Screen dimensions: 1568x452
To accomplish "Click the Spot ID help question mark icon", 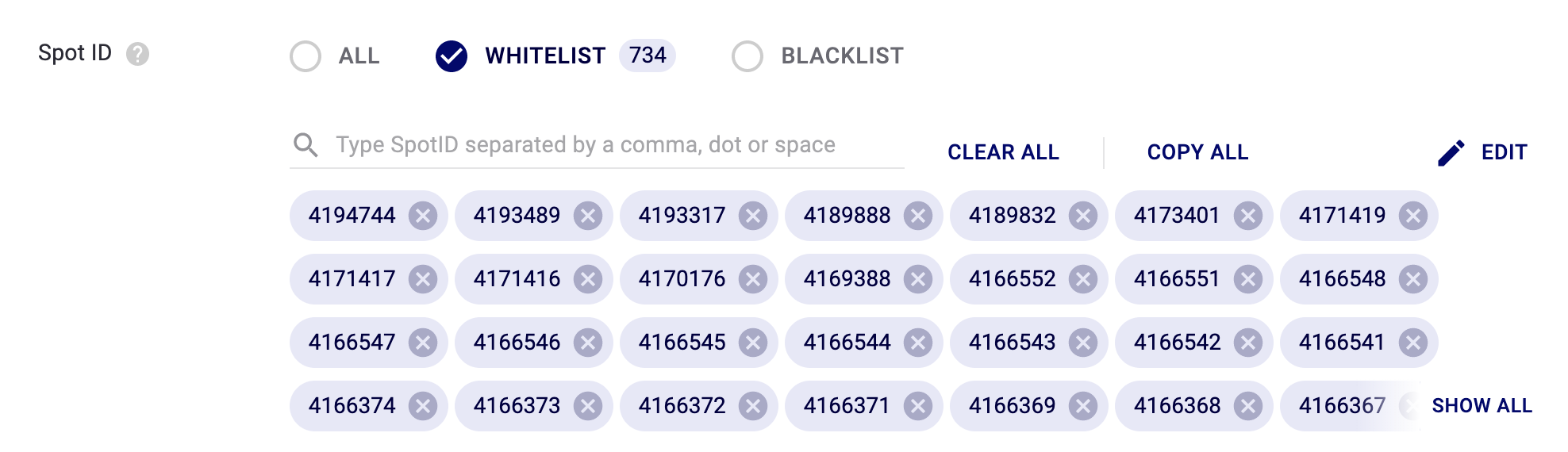I will 137,54.
